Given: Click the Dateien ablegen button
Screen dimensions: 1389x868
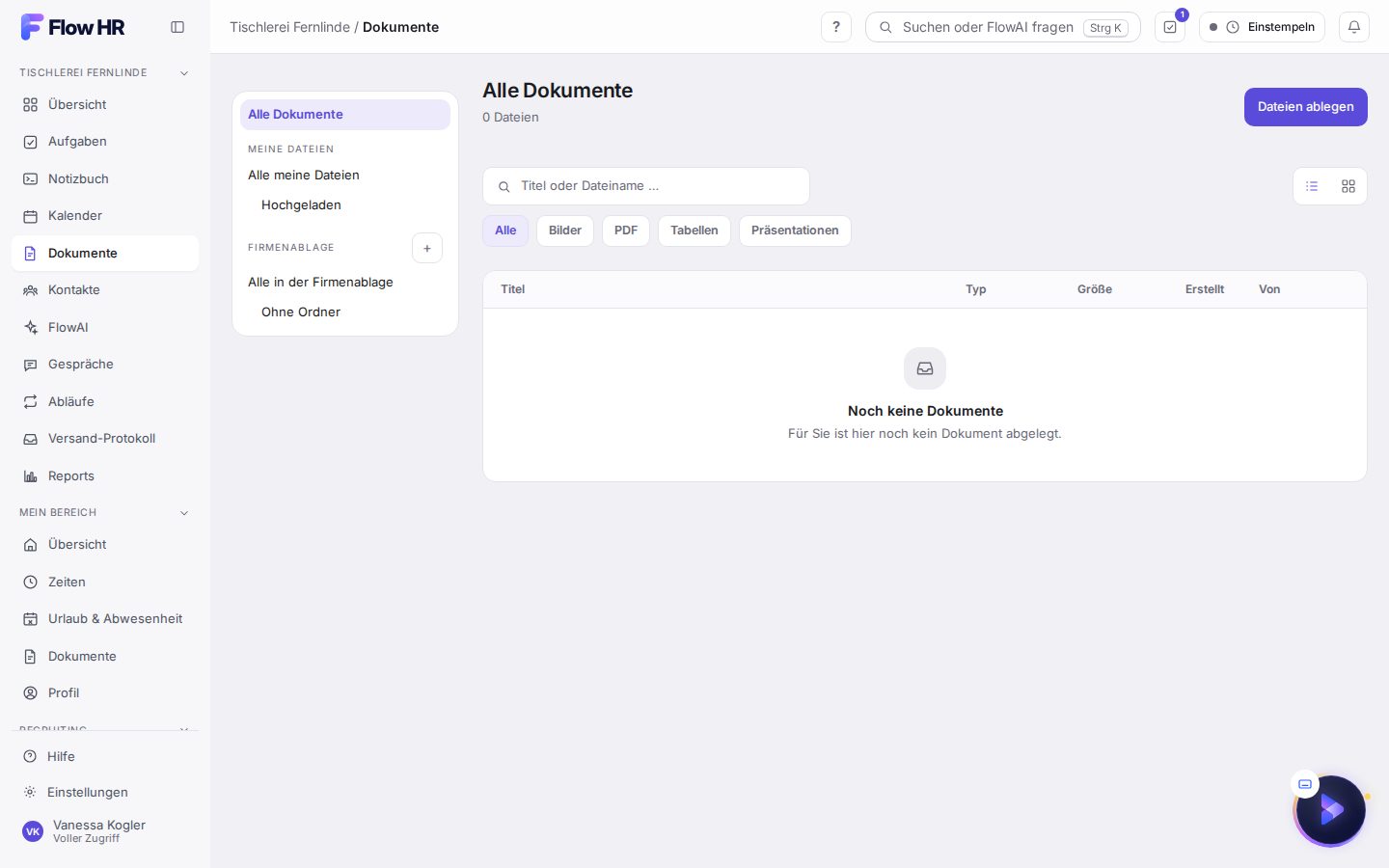Looking at the screenshot, I should point(1306,107).
